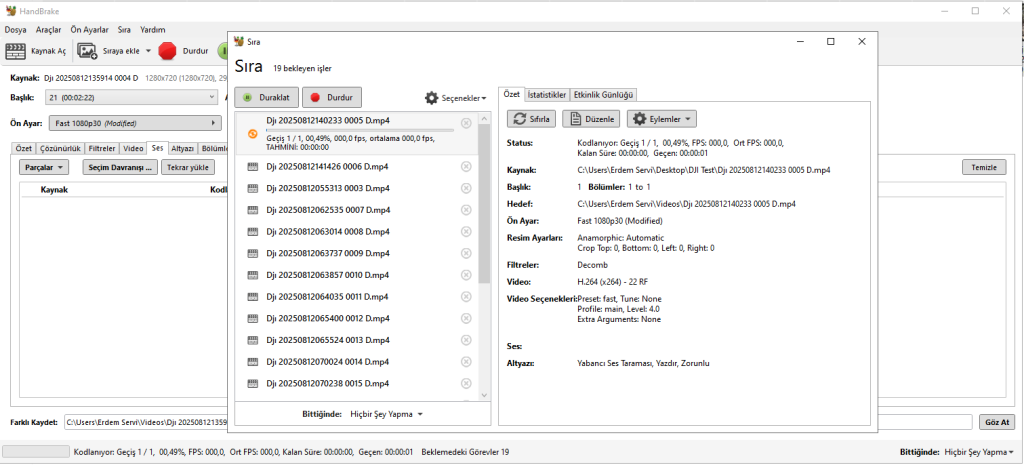Switch to the Filtreler tab in main window
Viewport: 1024px width, 465px height.
click(x=102, y=148)
